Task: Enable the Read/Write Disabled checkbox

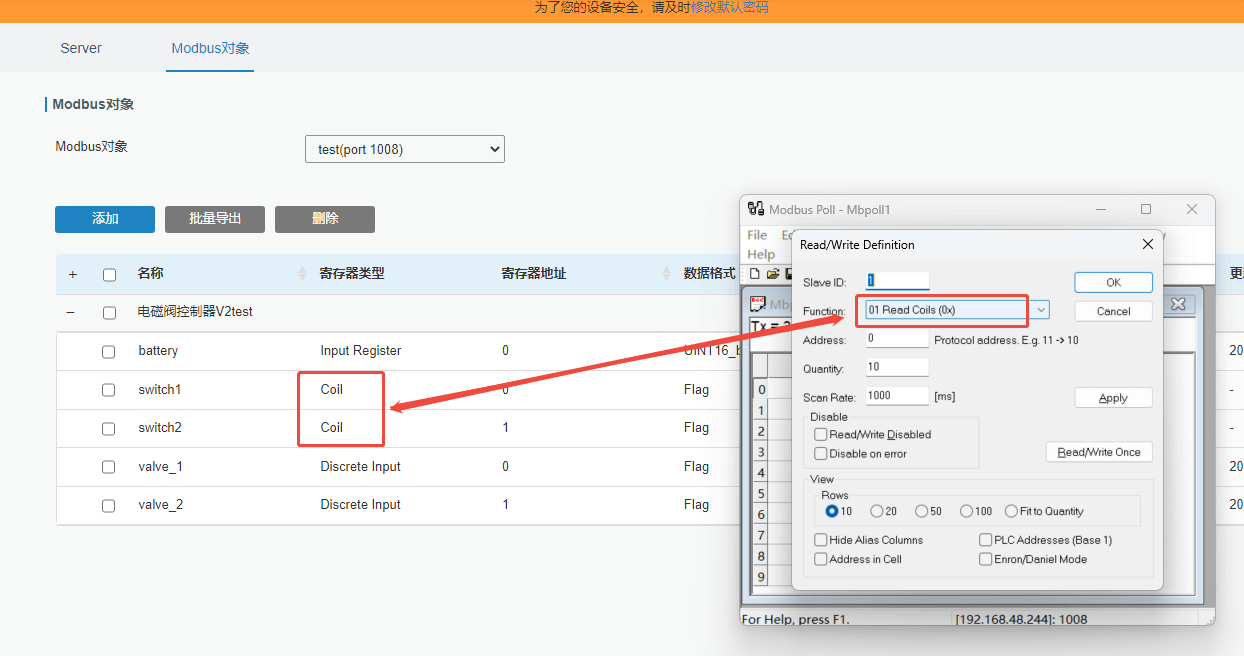Action: [x=821, y=435]
